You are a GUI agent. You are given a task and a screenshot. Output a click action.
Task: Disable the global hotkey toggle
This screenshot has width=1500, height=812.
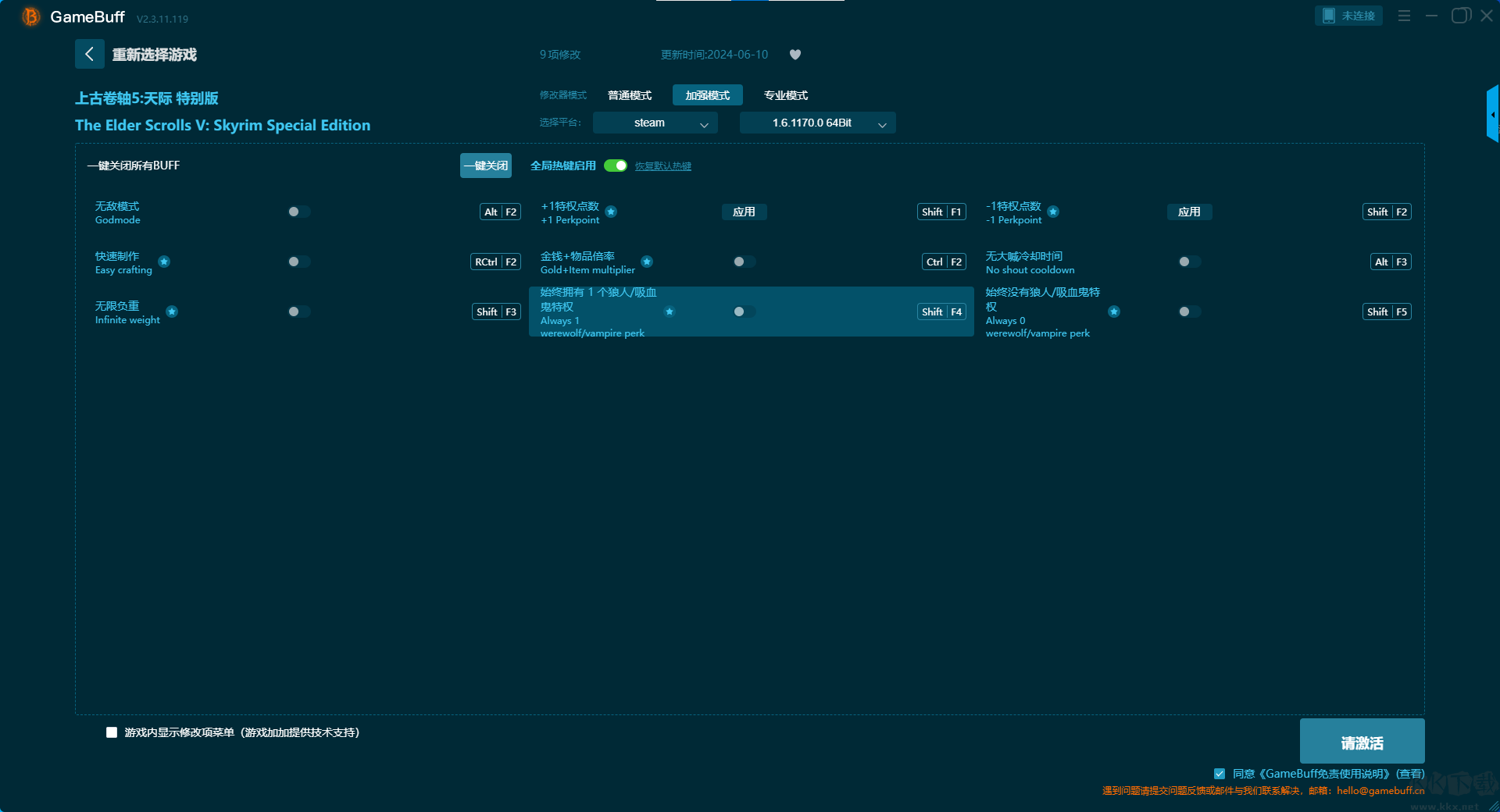[x=616, y=166]
